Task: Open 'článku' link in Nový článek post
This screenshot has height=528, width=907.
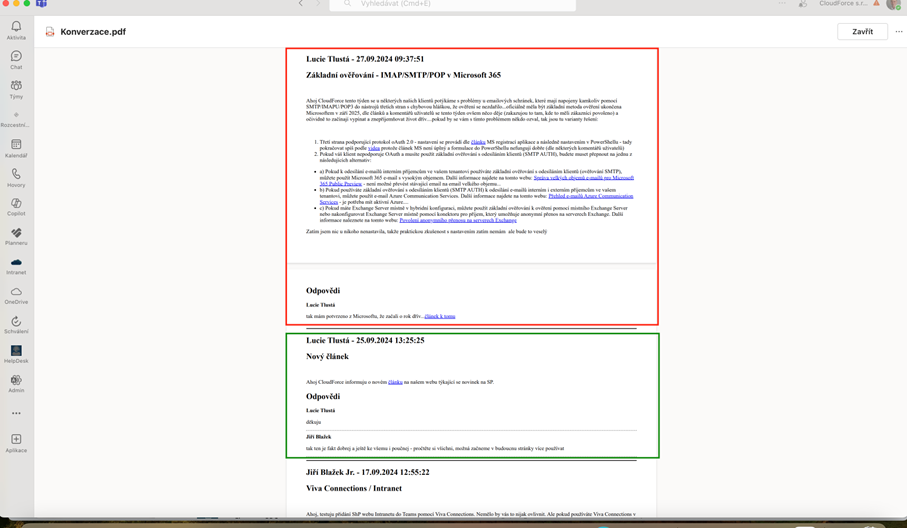Action: (x=395, y=382)
